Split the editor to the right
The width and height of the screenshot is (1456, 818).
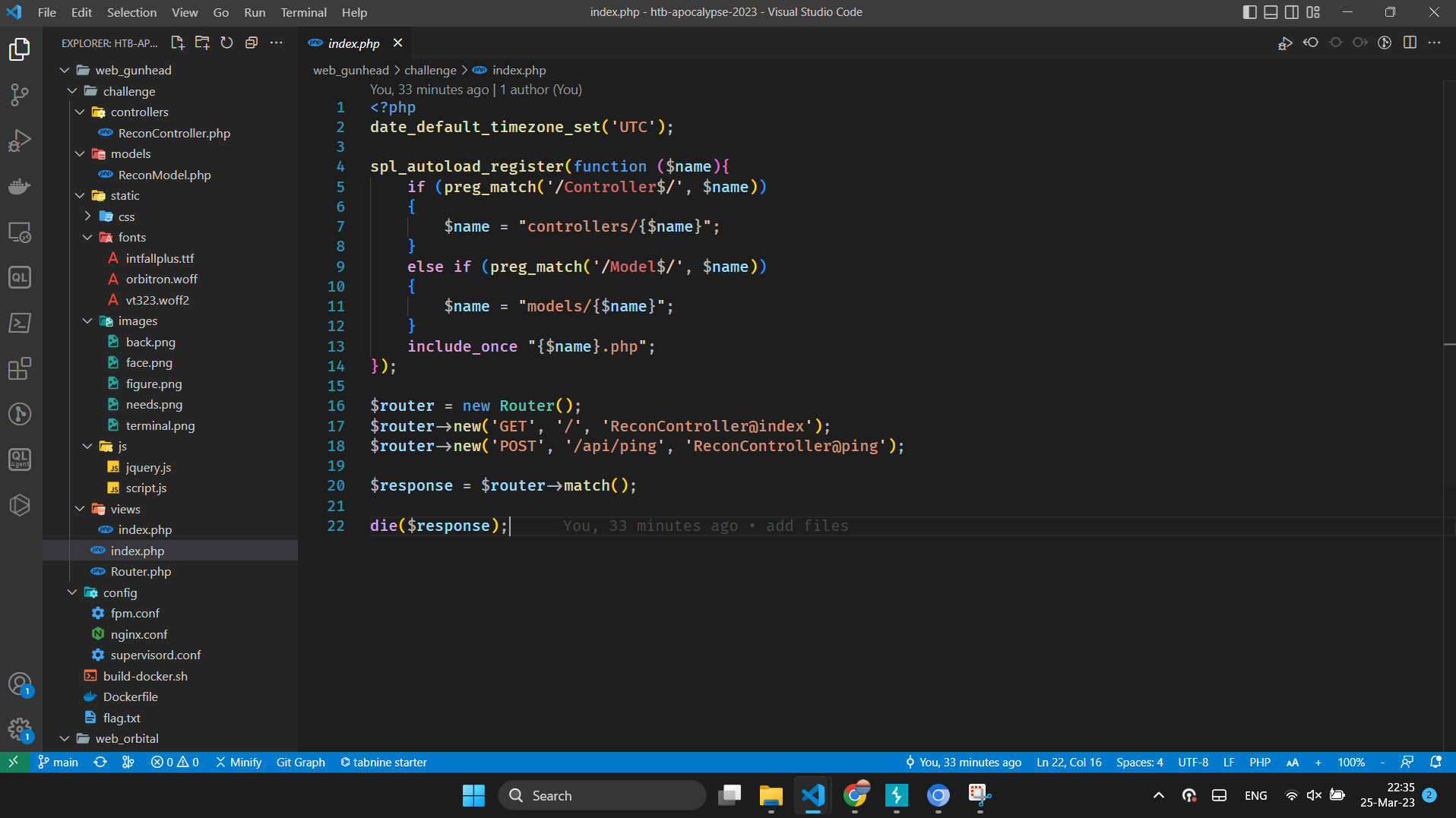click(x=1410, y=43)
